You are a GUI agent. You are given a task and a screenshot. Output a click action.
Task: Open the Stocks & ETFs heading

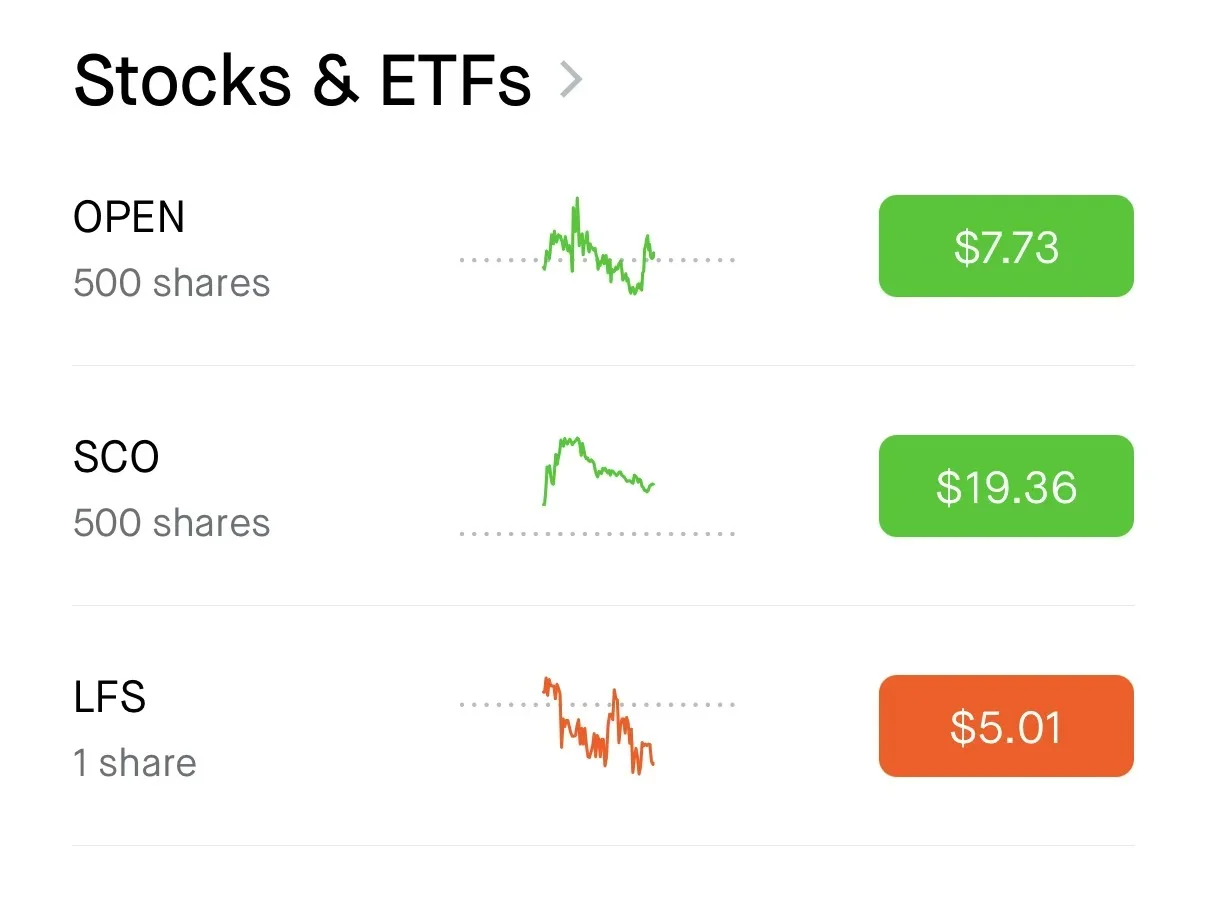tap(302, 81)
